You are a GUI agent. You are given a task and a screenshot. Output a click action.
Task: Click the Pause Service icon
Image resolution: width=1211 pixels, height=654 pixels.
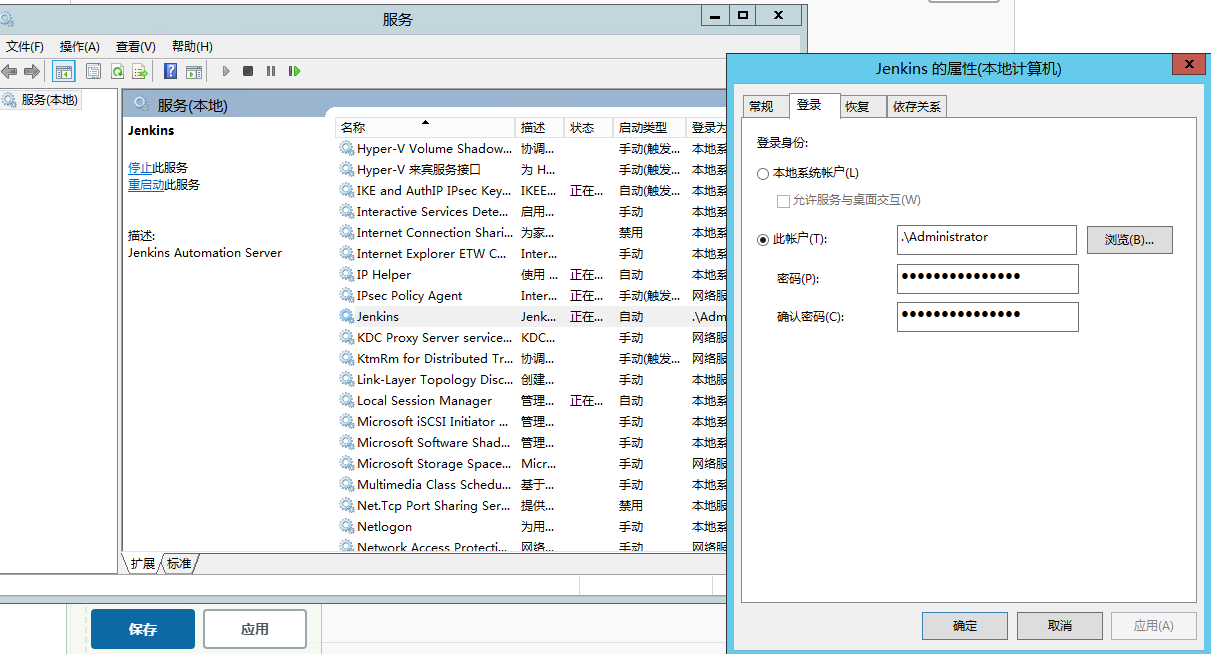[x=271, y=71]
